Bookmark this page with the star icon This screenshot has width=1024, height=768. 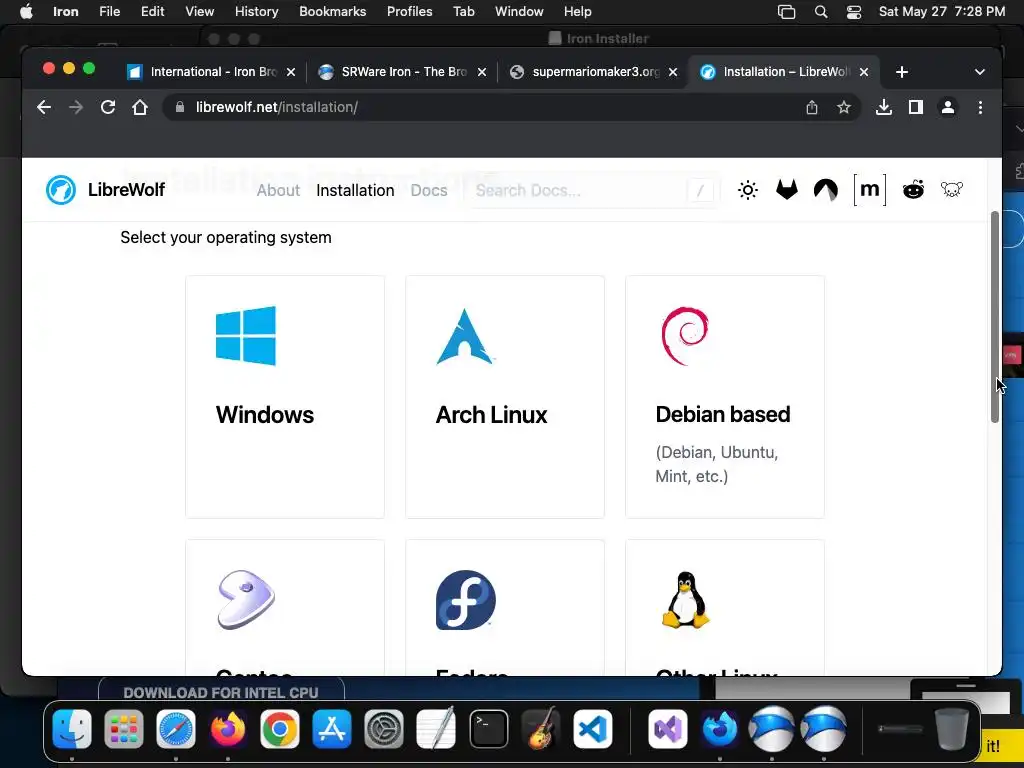click(844, 107)
